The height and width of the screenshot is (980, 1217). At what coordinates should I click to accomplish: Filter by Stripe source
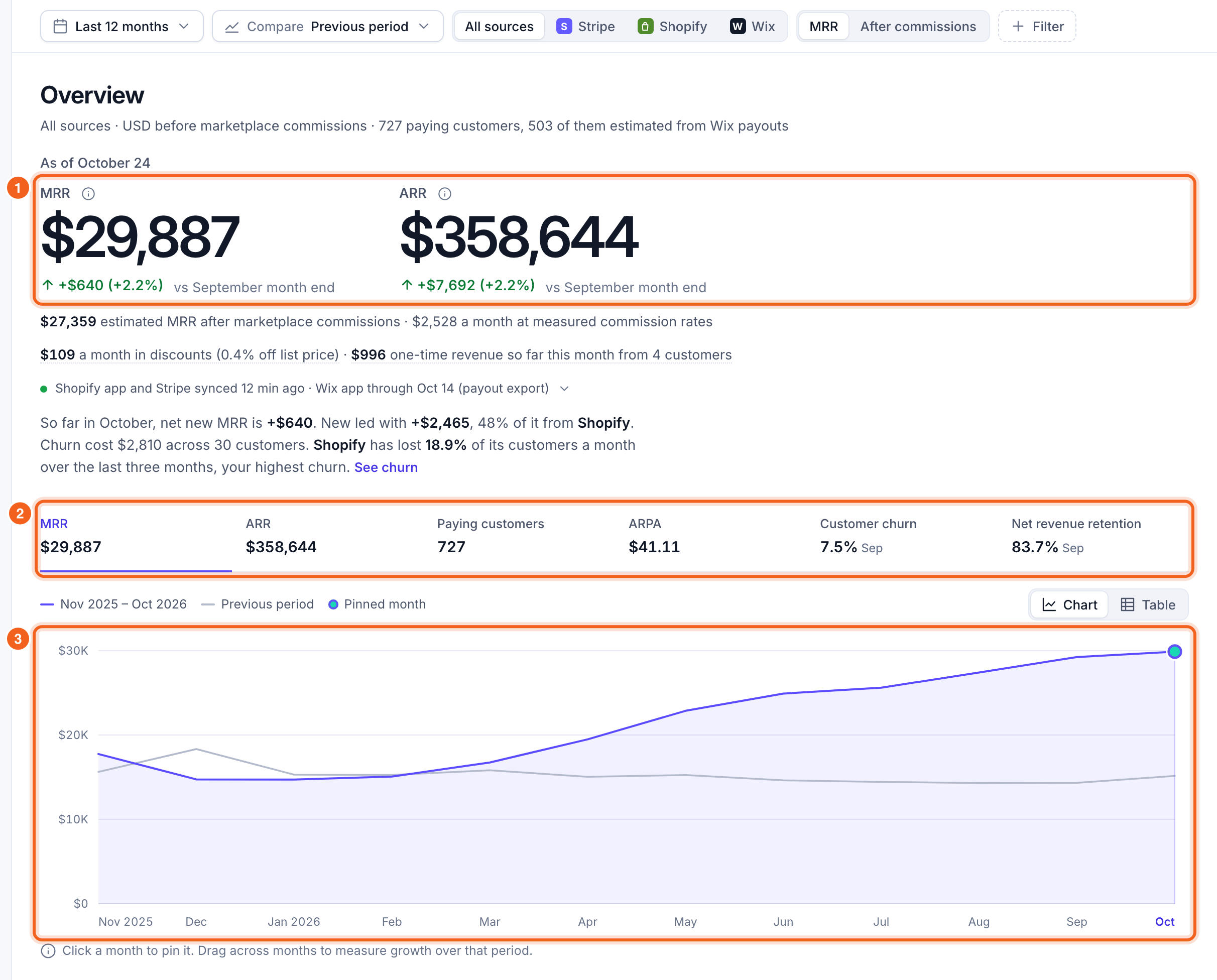pyautogui.click(x=585, y=27)
